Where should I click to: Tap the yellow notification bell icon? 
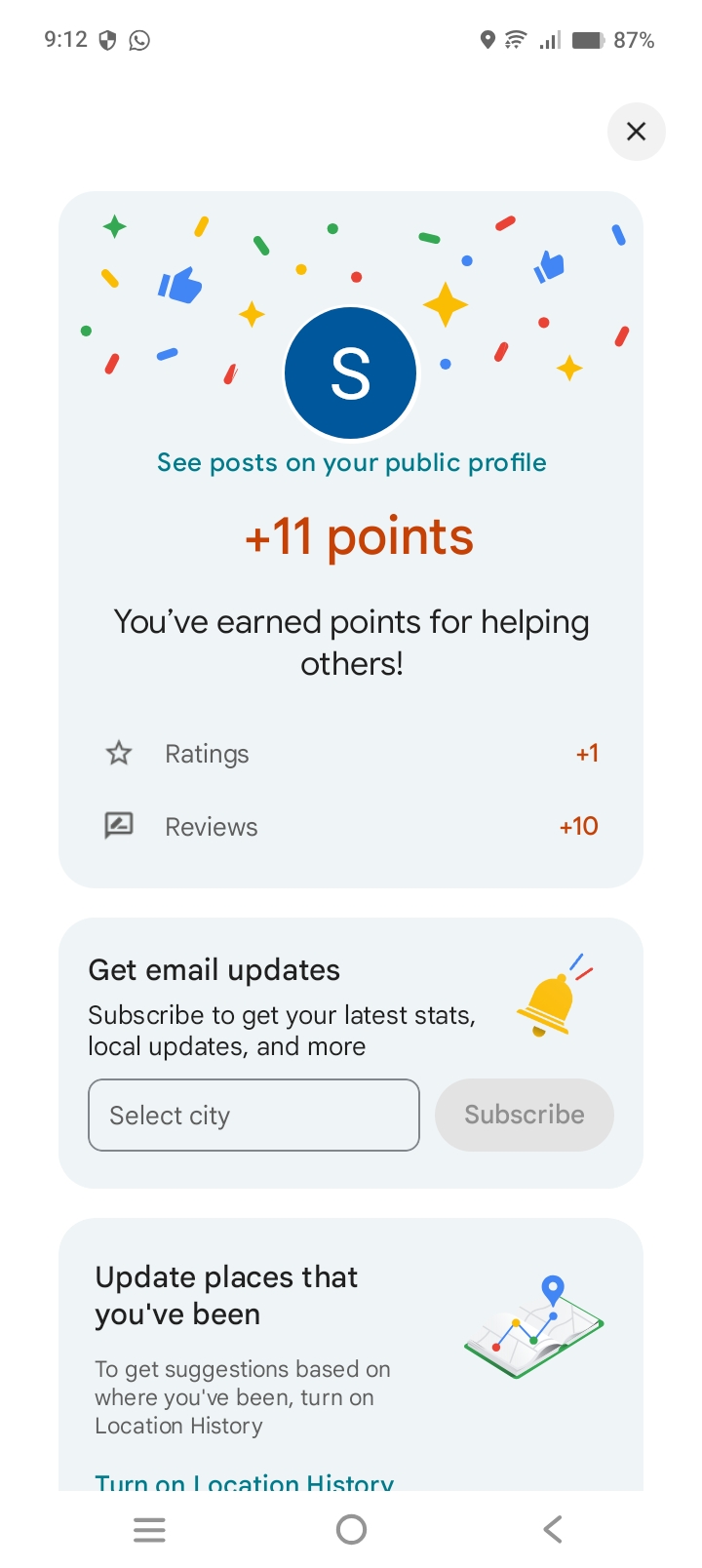(x=549, y=1003)
